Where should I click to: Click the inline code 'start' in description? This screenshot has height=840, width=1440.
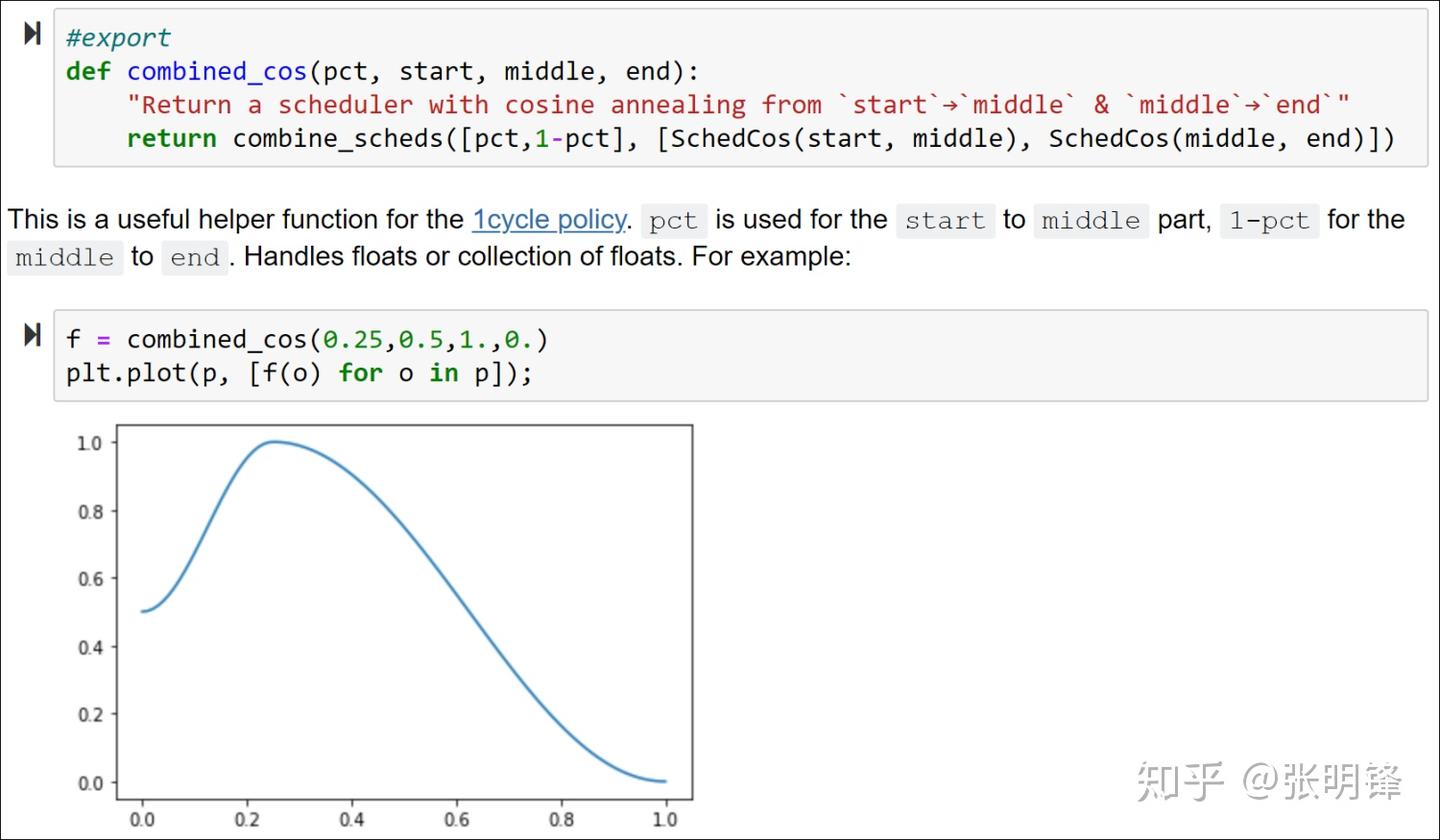[x=945, y=220]
